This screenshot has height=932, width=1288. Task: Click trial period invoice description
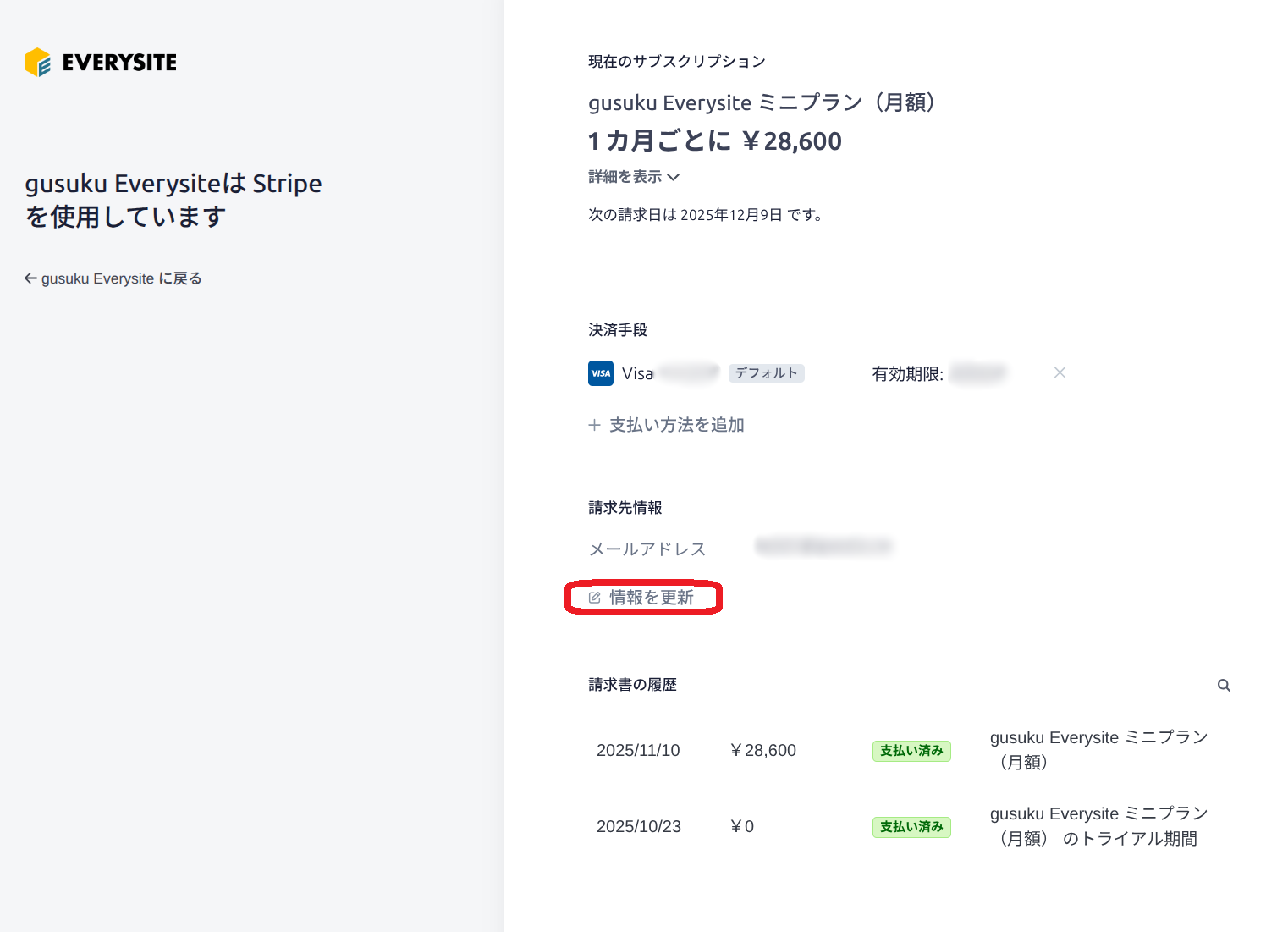point(1098,826)
